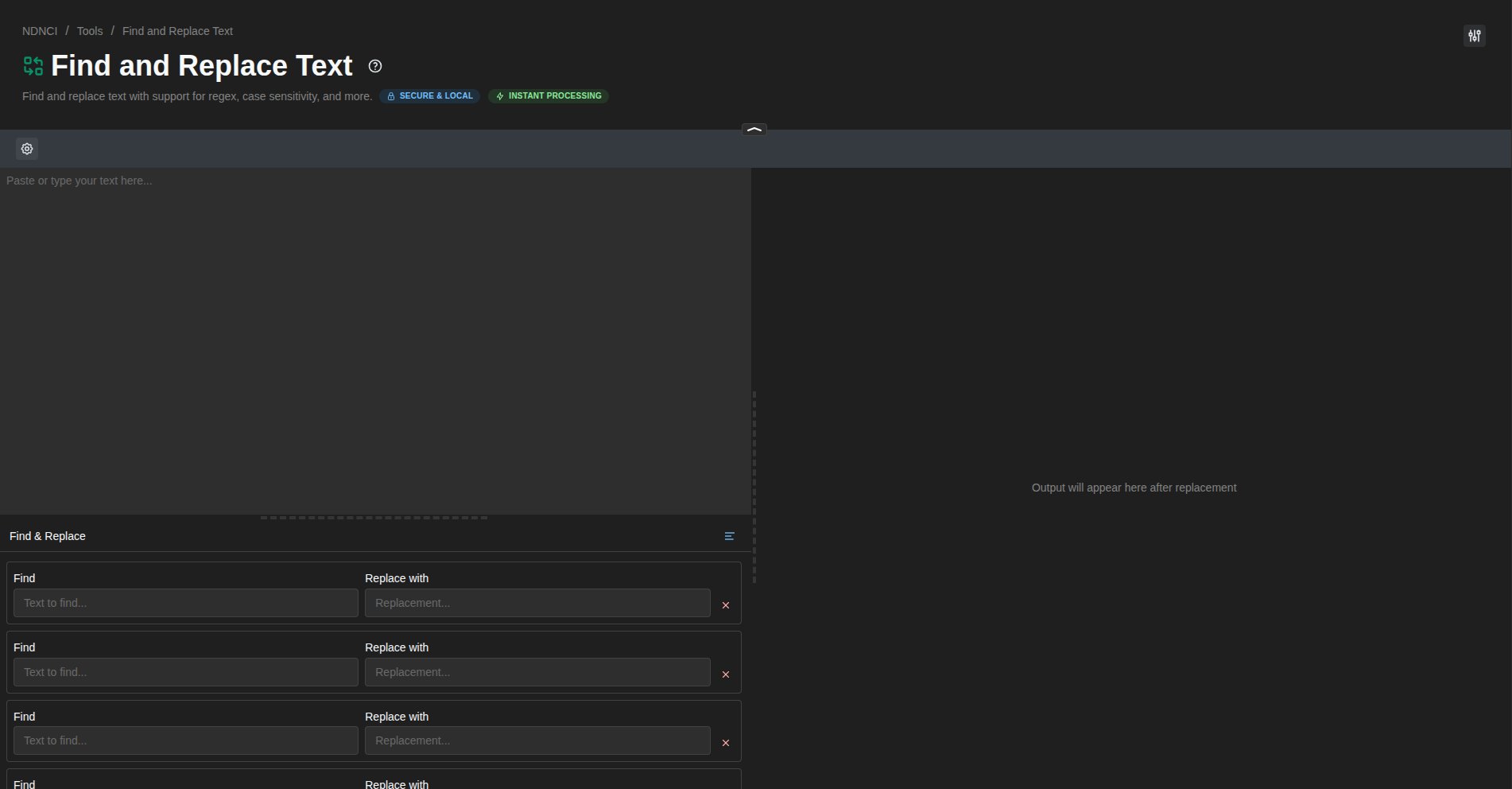
Task: Click the help question mark icon
Action: click(x=375, y=66)
